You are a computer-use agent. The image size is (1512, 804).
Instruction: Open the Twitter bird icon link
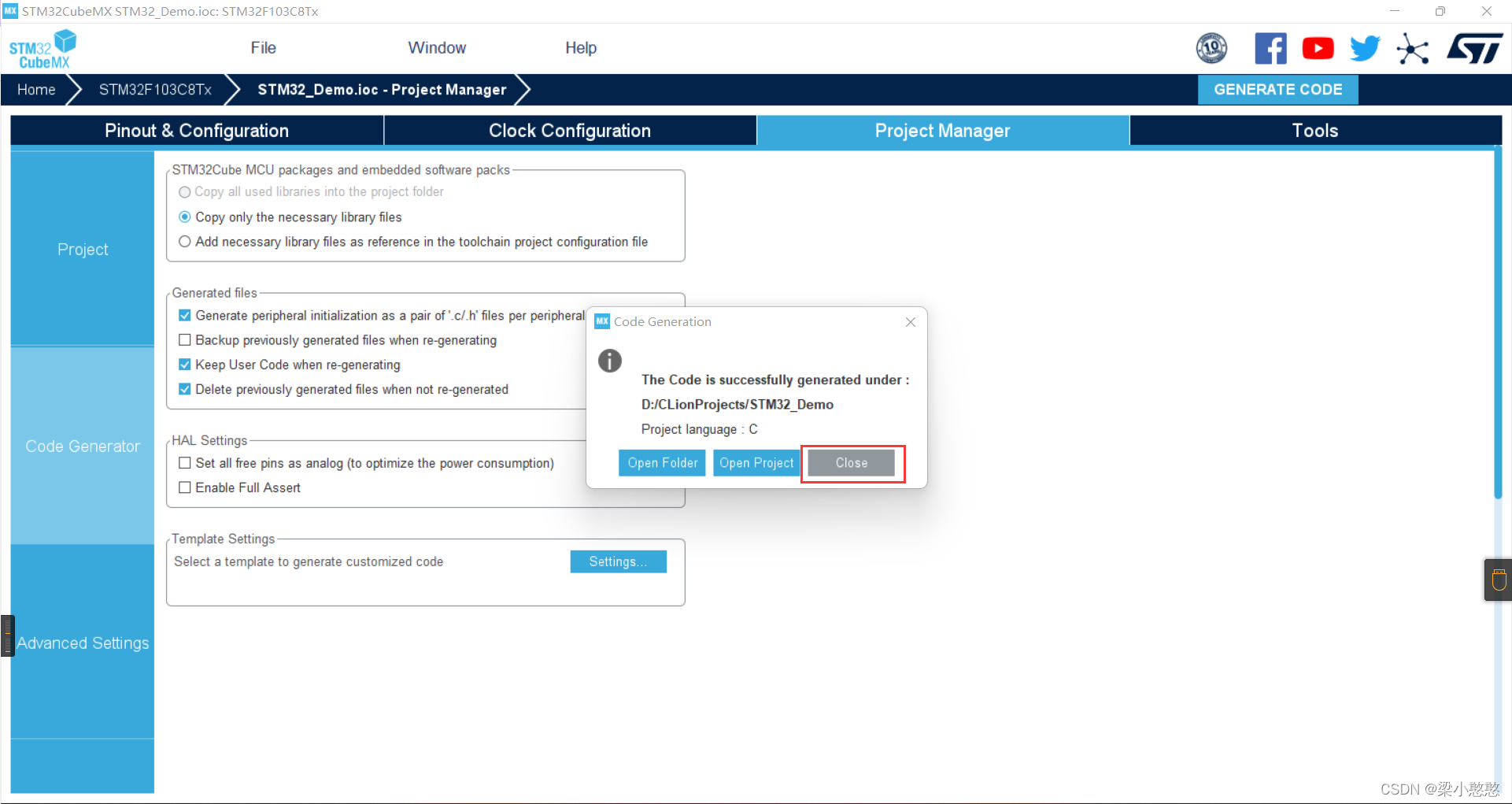point(1365,48)
